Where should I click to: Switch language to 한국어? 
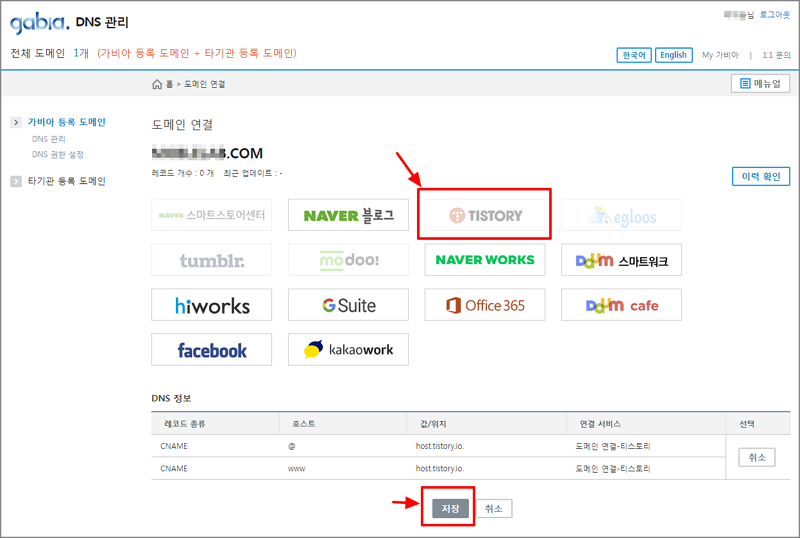634,55
